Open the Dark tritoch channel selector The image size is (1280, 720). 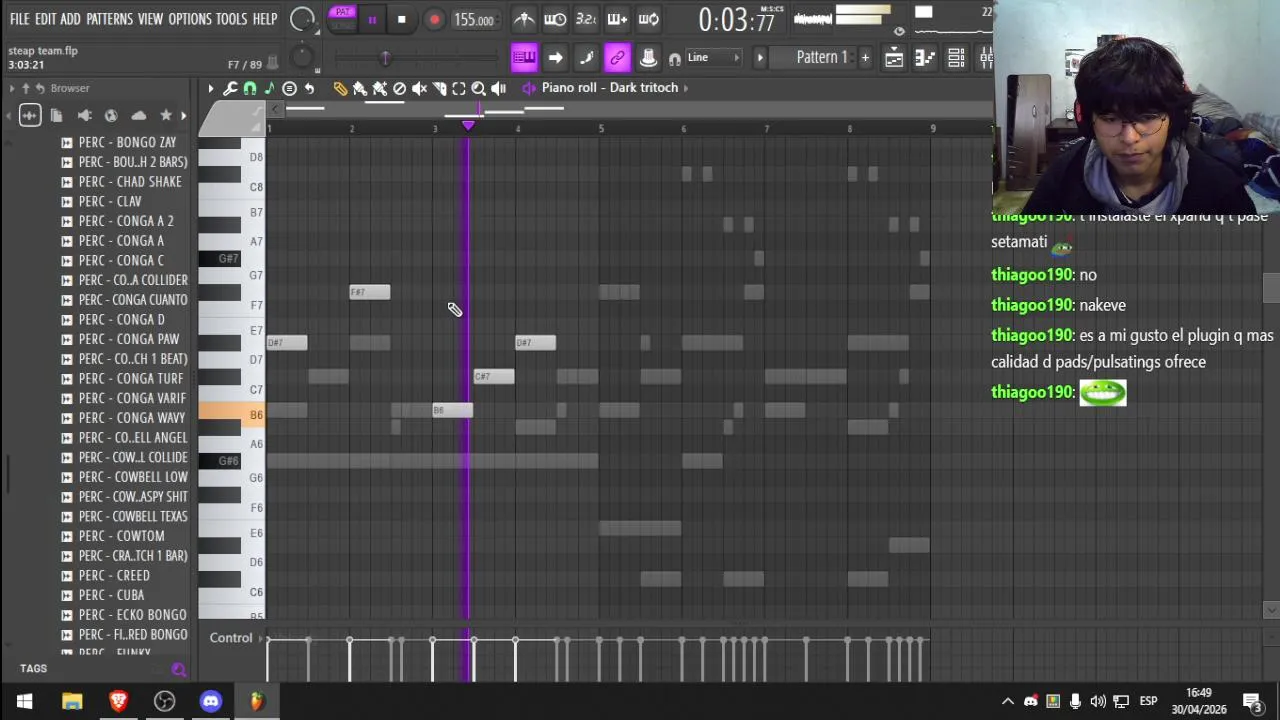609,88
